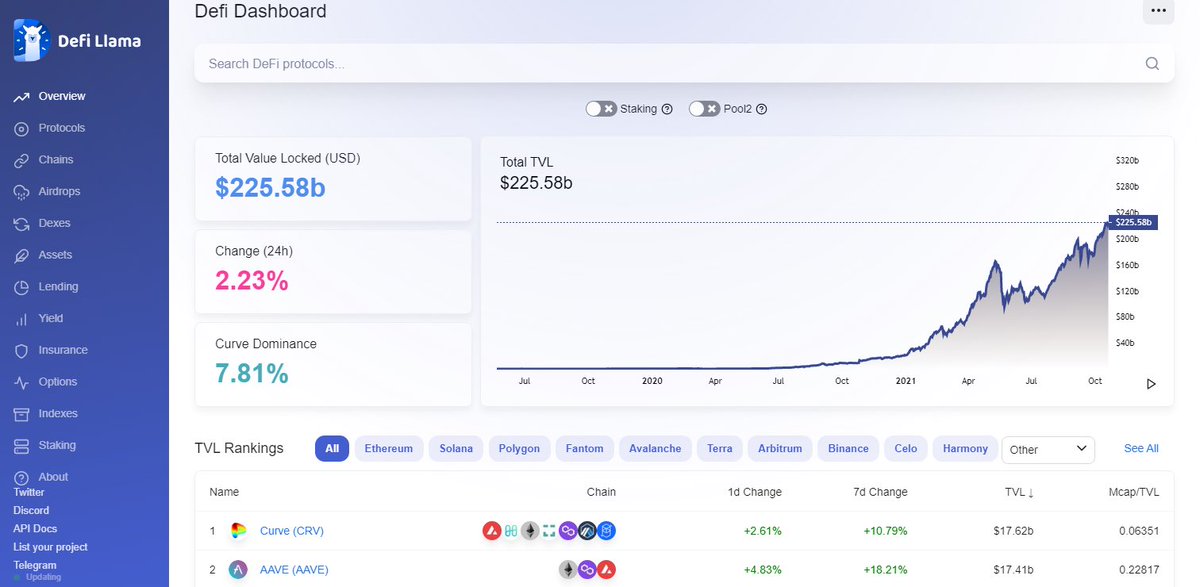The width and height of the screenshot is (1200, 587).
Task: Enable the Pool2 toggle
Action: pyautogui.click(x=703, y=108)
